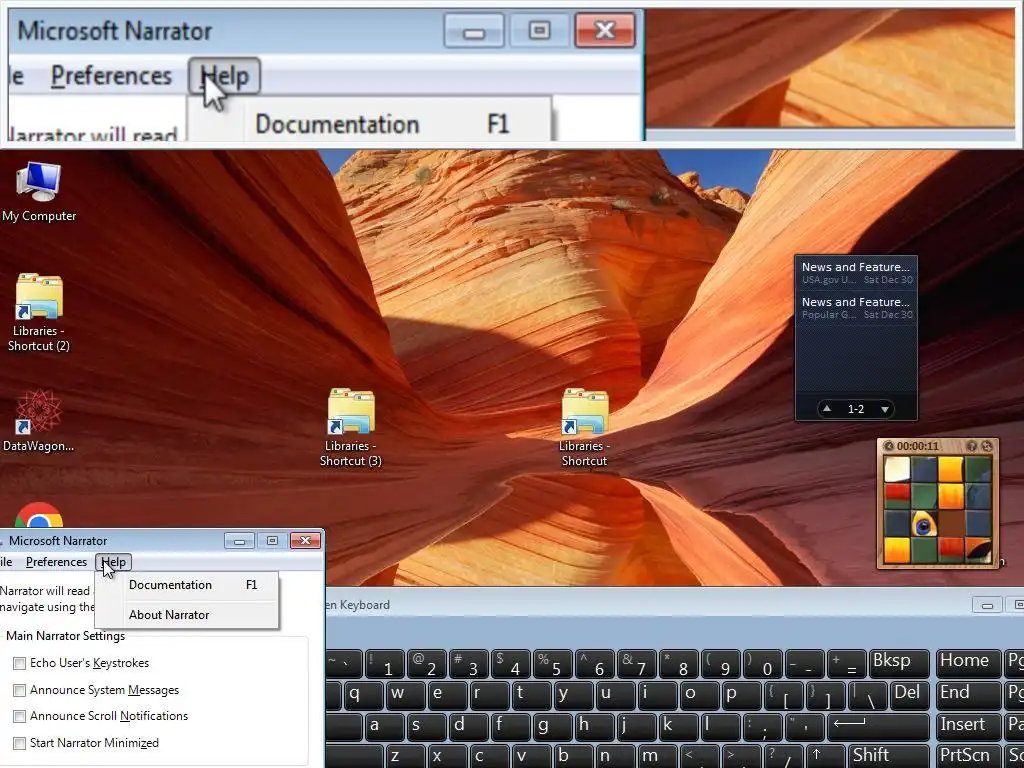This screenshot has height=768, width=1024.
Task: Click the equals key on On-Screen Keyboard
Action: pyautogui.click(x=847, y=664)
